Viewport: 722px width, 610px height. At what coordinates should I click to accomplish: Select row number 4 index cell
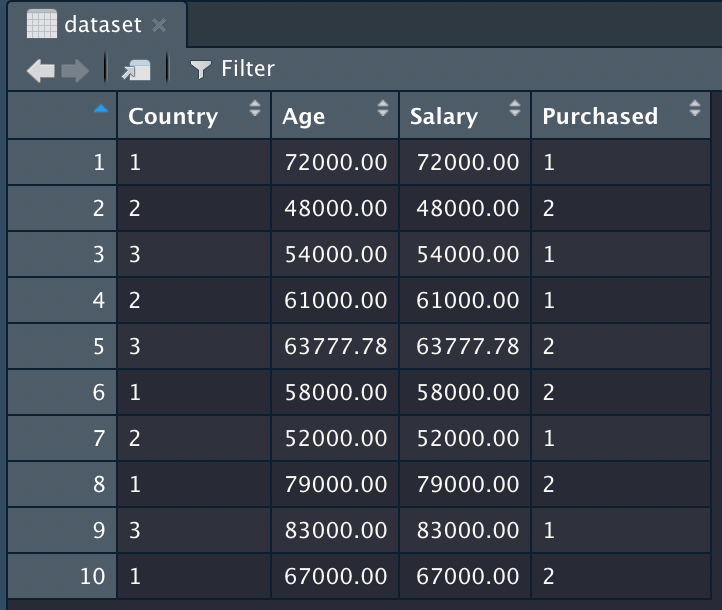[62, 300]
